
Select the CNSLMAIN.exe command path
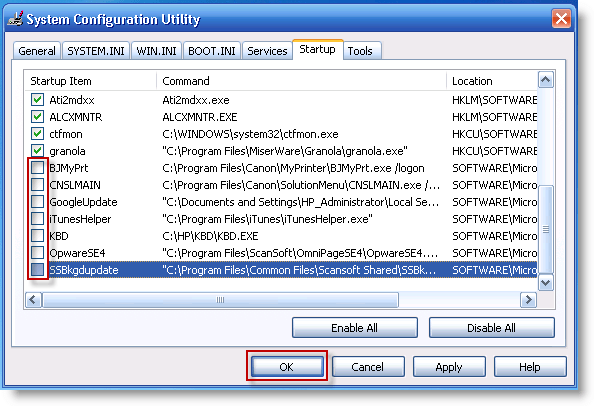pos(301,185)
